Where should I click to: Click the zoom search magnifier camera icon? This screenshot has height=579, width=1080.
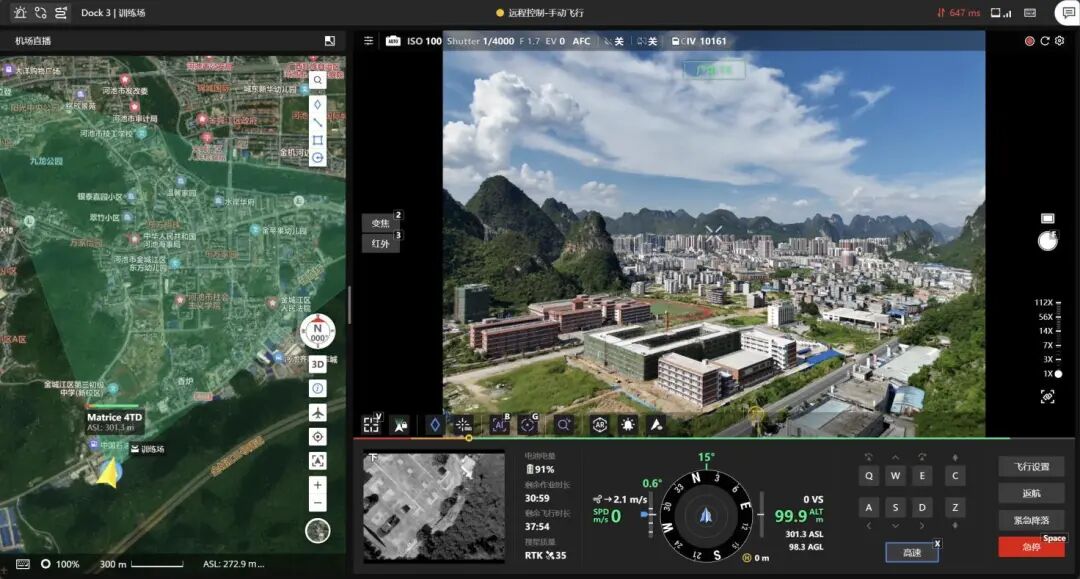(x=563, y=425)
